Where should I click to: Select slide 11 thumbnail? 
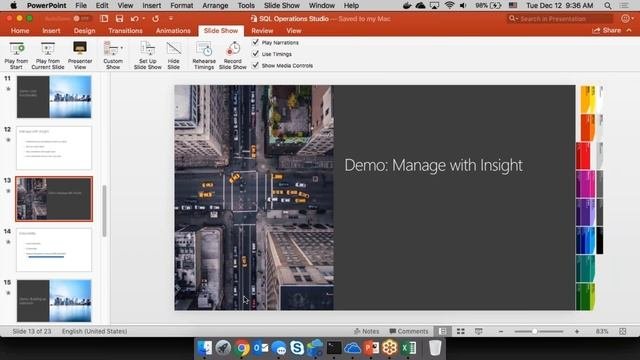(x=54, y=97)
